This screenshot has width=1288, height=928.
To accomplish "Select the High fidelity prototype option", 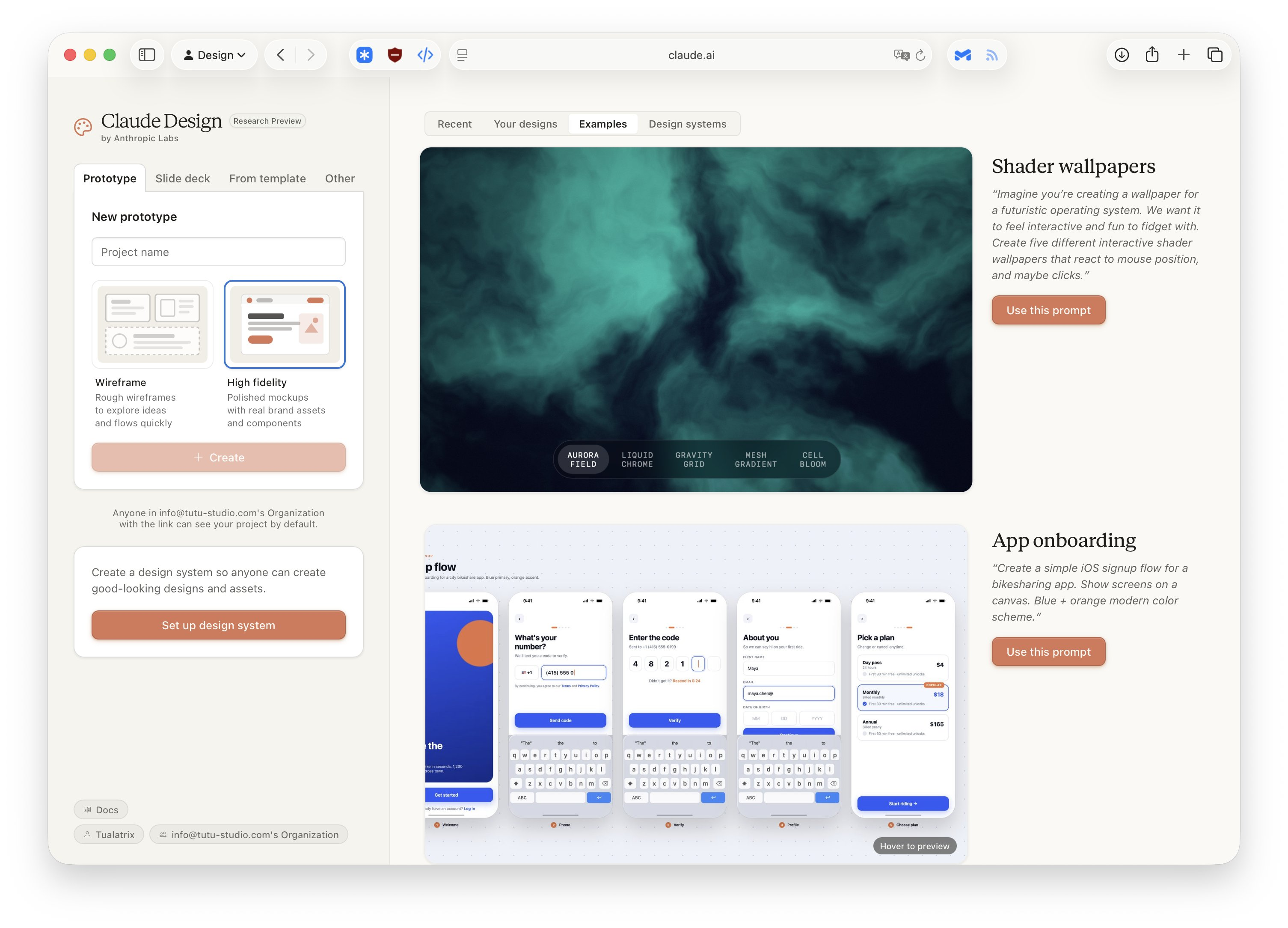I will [x=285, y=324].
